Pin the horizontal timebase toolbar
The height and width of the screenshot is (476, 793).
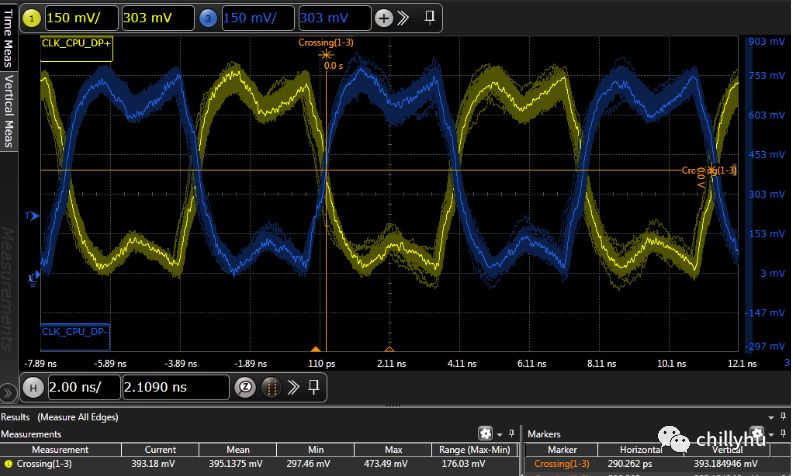(314, 388)
